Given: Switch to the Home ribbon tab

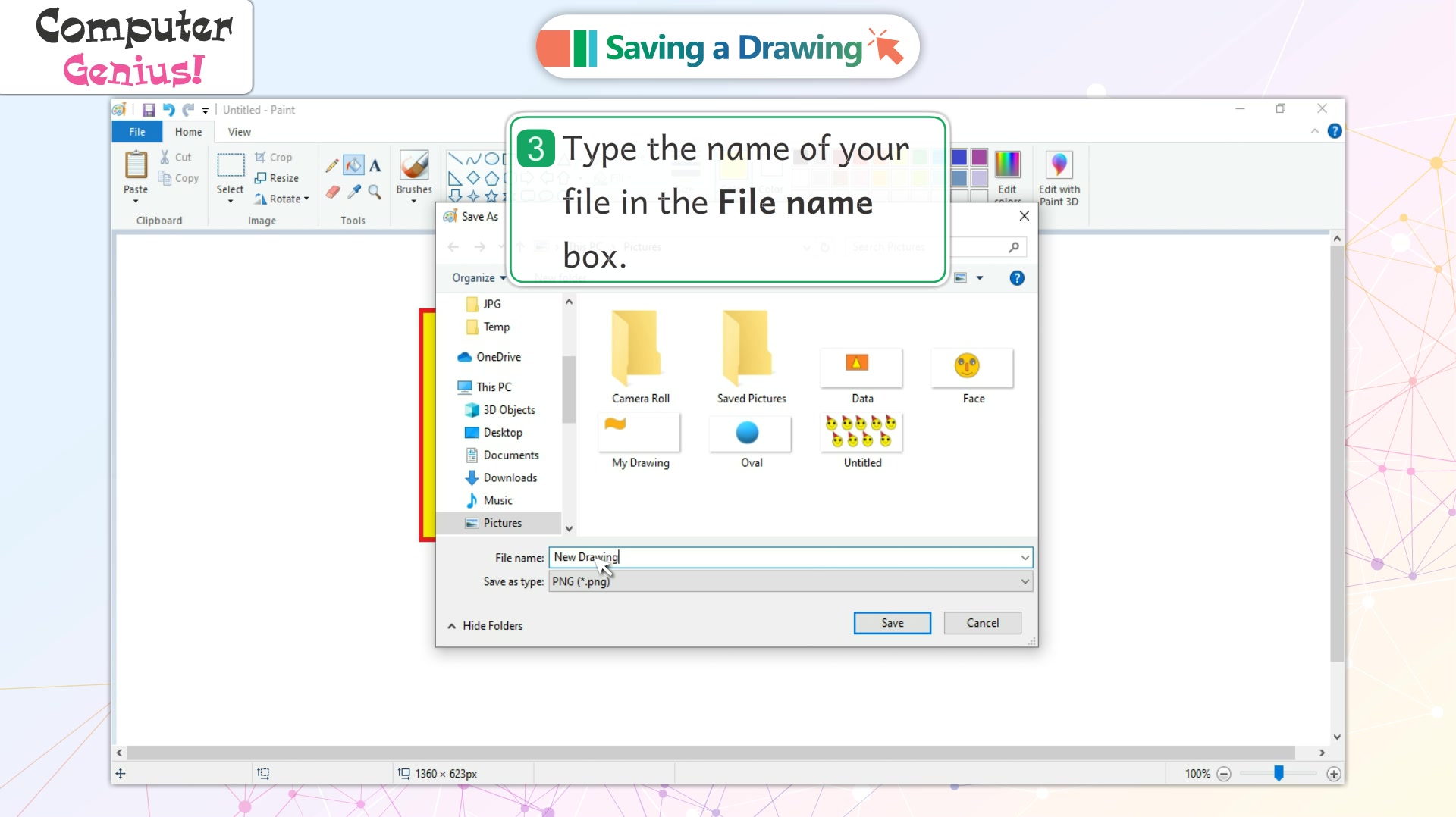Looking at the screenshot, I should tap(188, 132).
